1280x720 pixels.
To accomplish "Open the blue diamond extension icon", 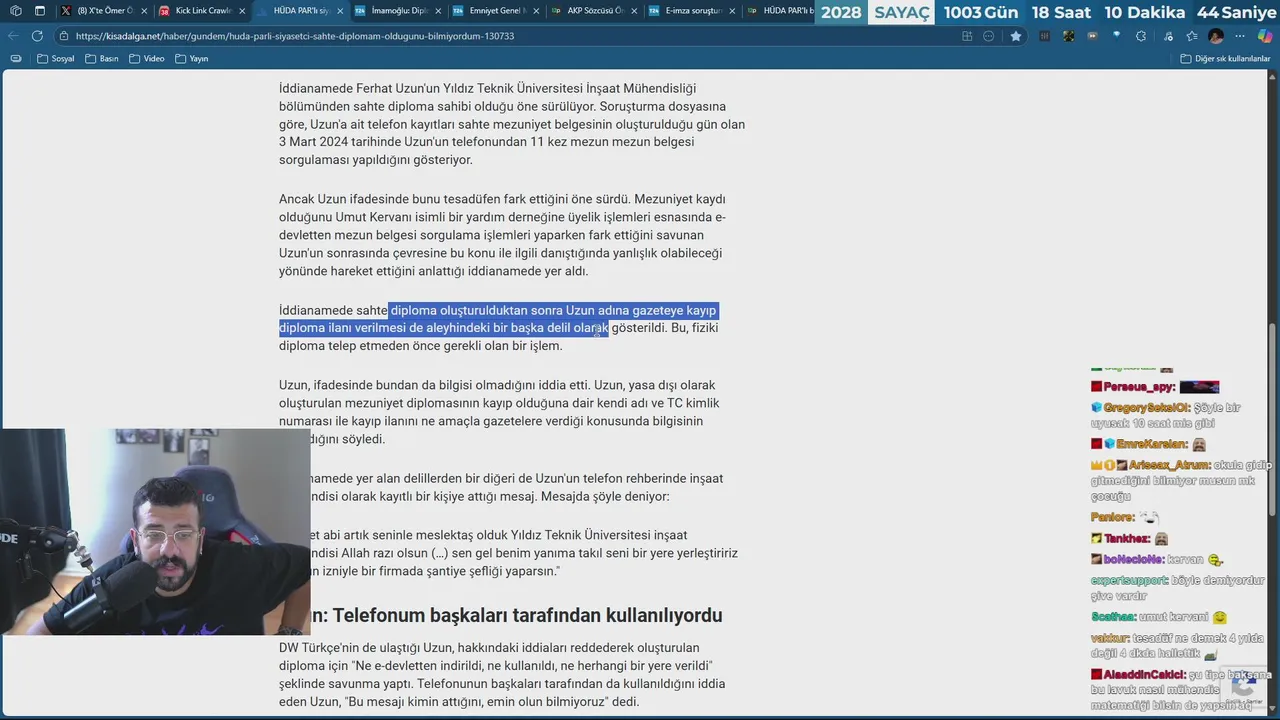I will click(x=1117, y=36).
